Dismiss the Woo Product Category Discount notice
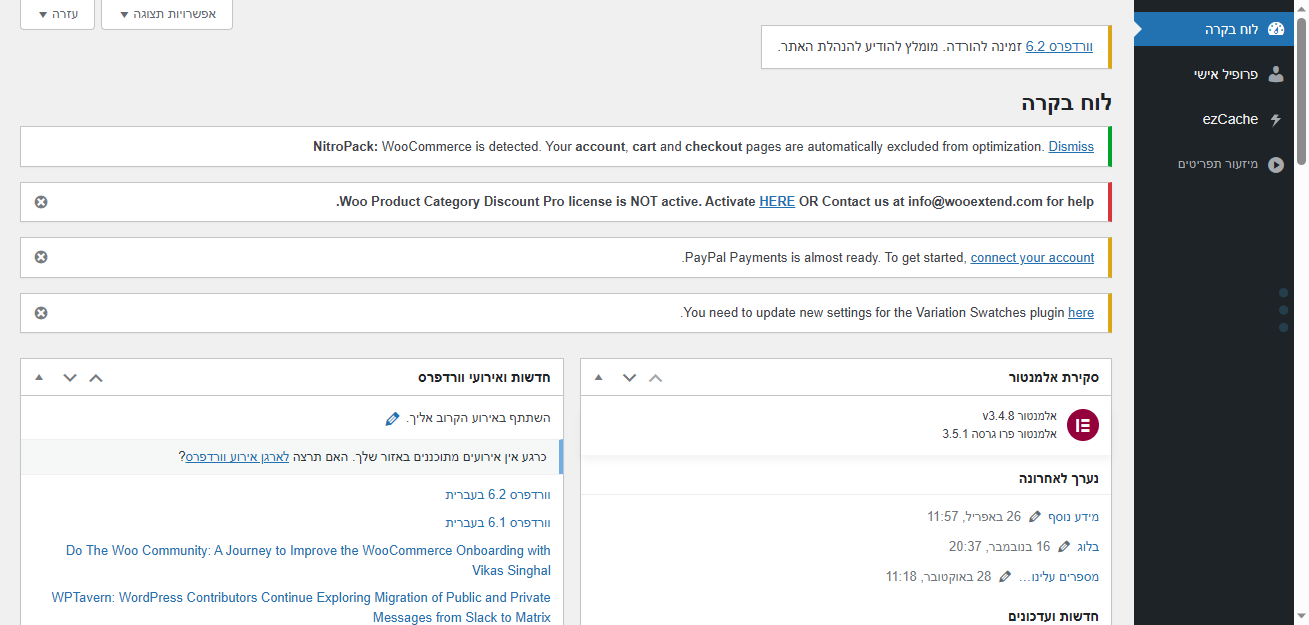This screenshot has width=1309, height=625. pyautogui.click(x=41, y=202)
